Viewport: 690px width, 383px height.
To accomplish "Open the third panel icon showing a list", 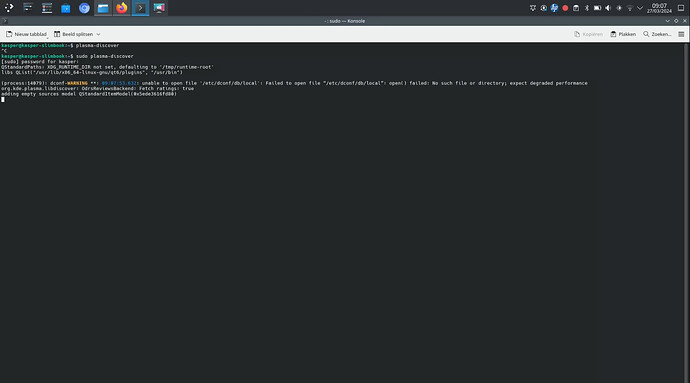I will [x=47, y=8].
